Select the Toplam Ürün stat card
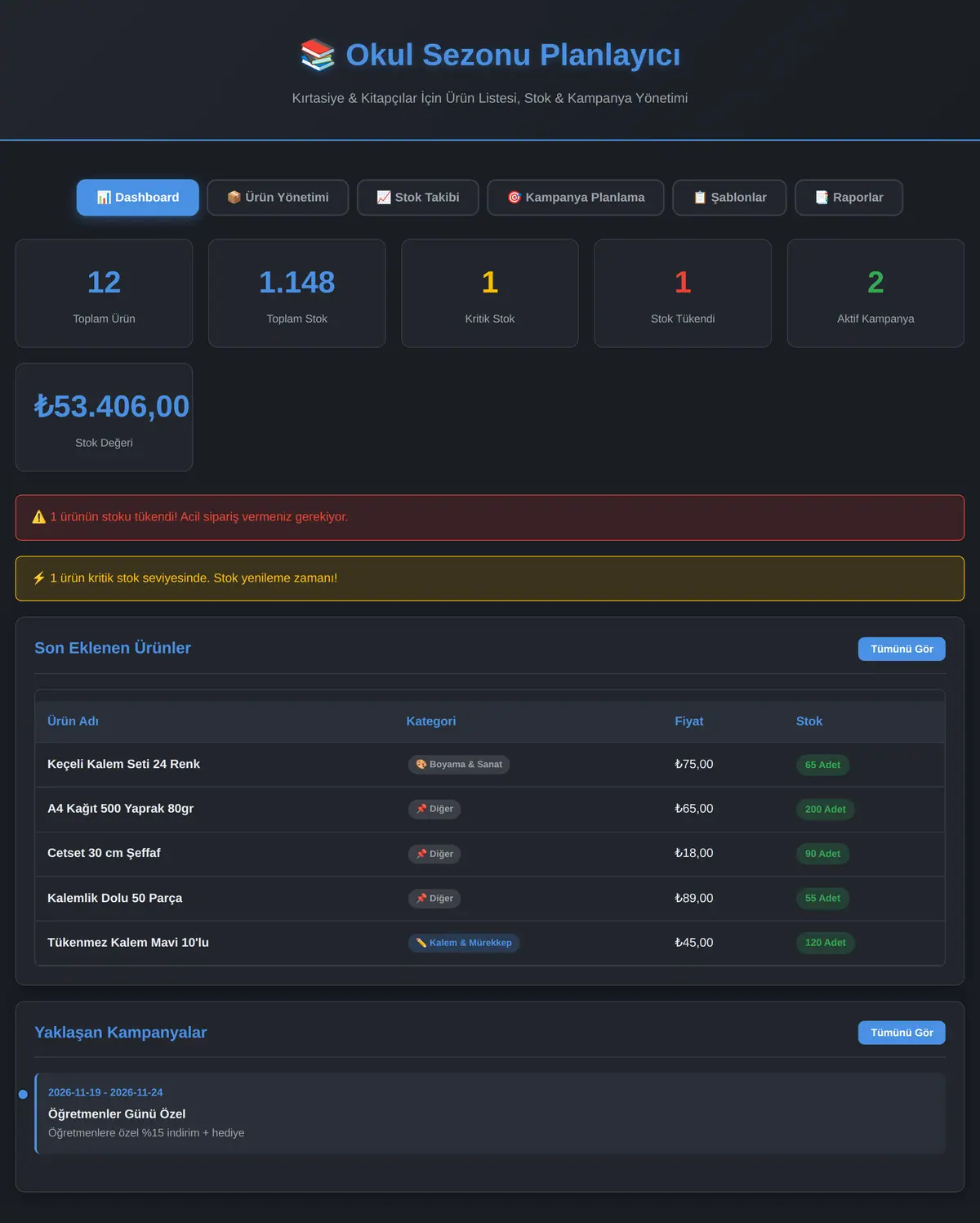This screenshot has height=1223, width=980. pyautogui.click(x=105, y=293)
